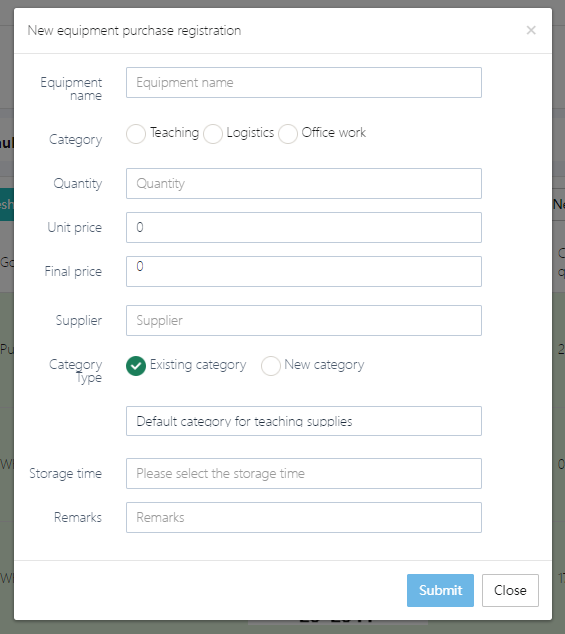
Task: Switch to the New category radio option
Action: [x=271, y=366]
